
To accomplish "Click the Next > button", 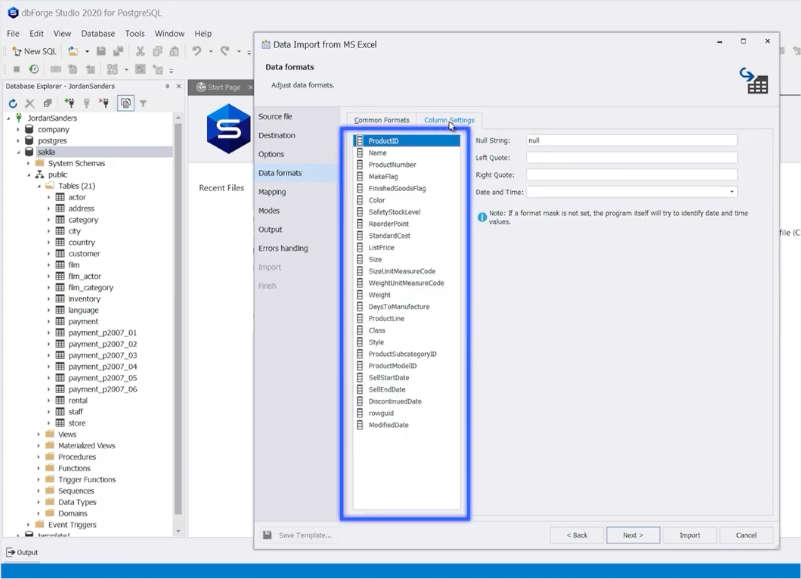I will (632, 535).
